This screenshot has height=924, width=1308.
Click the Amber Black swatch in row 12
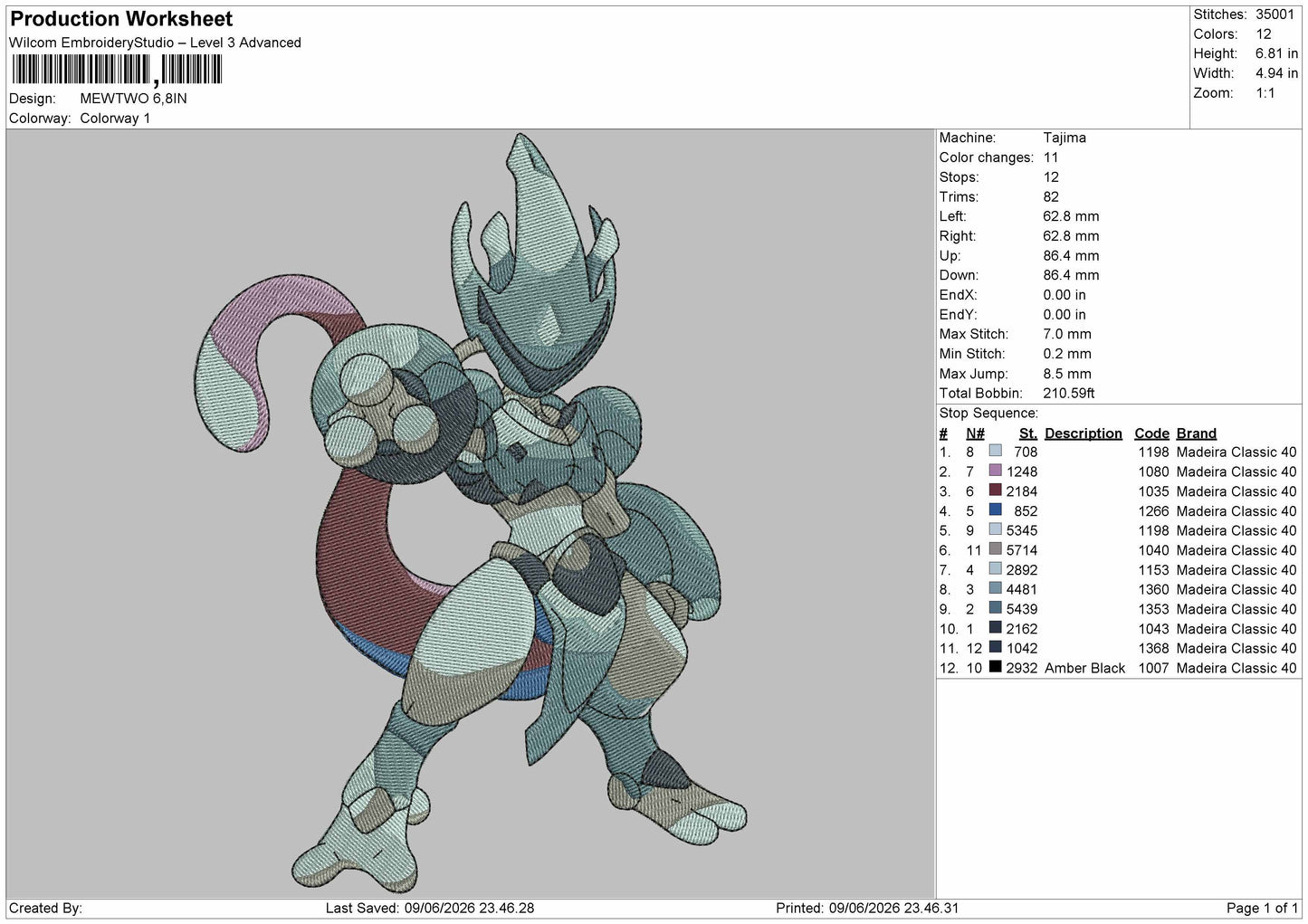[996, 668]
